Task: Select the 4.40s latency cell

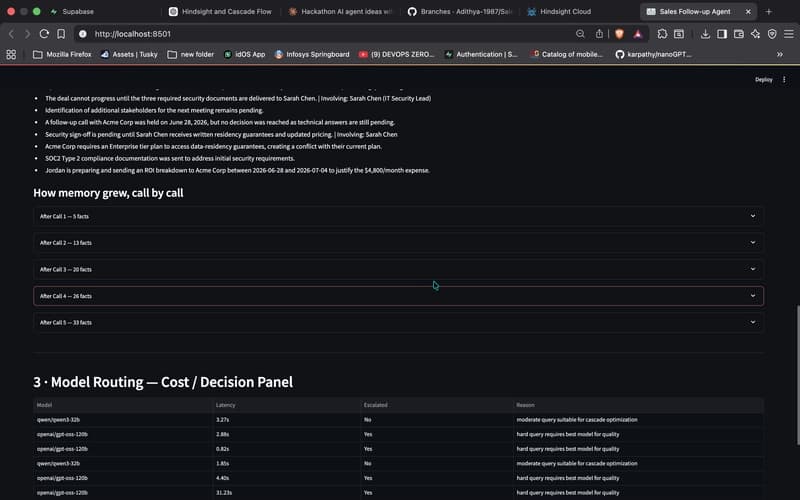Action: 287,478
